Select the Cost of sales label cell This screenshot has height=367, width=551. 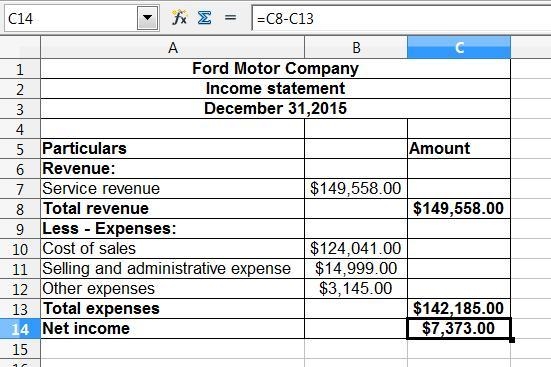(x=173, y=249)
